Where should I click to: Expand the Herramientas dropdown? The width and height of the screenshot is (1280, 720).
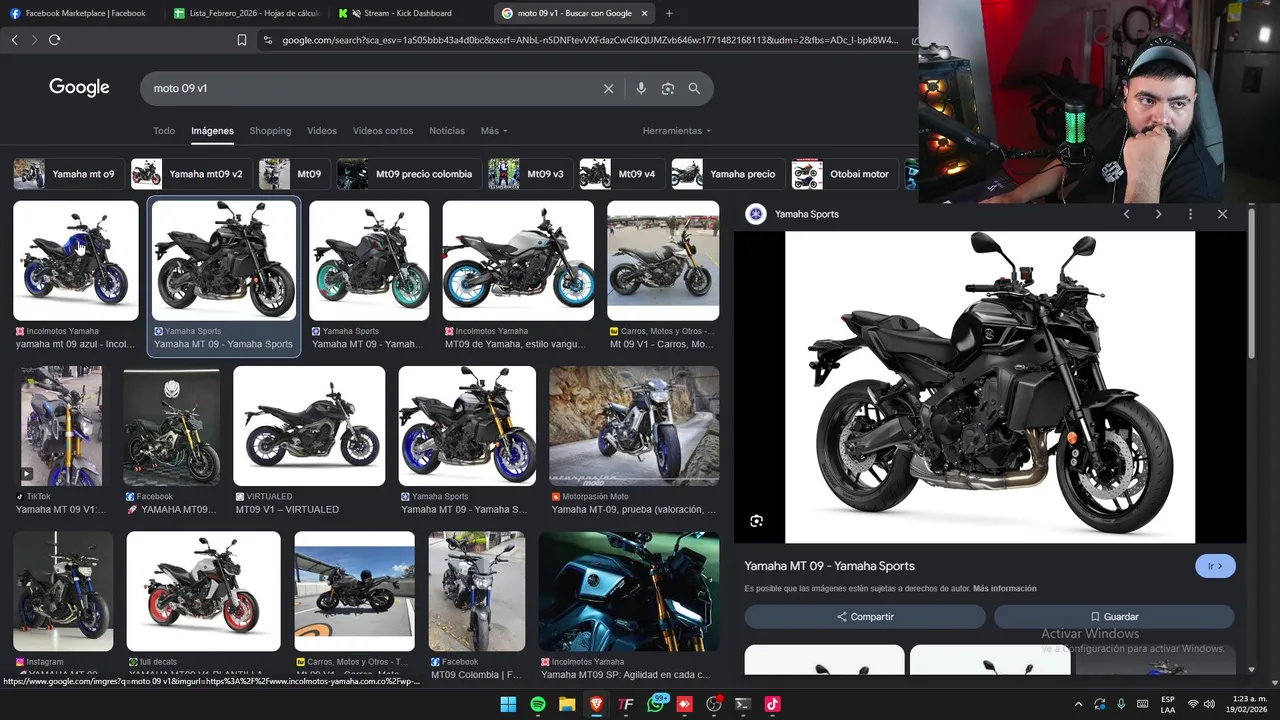point(677,131)
